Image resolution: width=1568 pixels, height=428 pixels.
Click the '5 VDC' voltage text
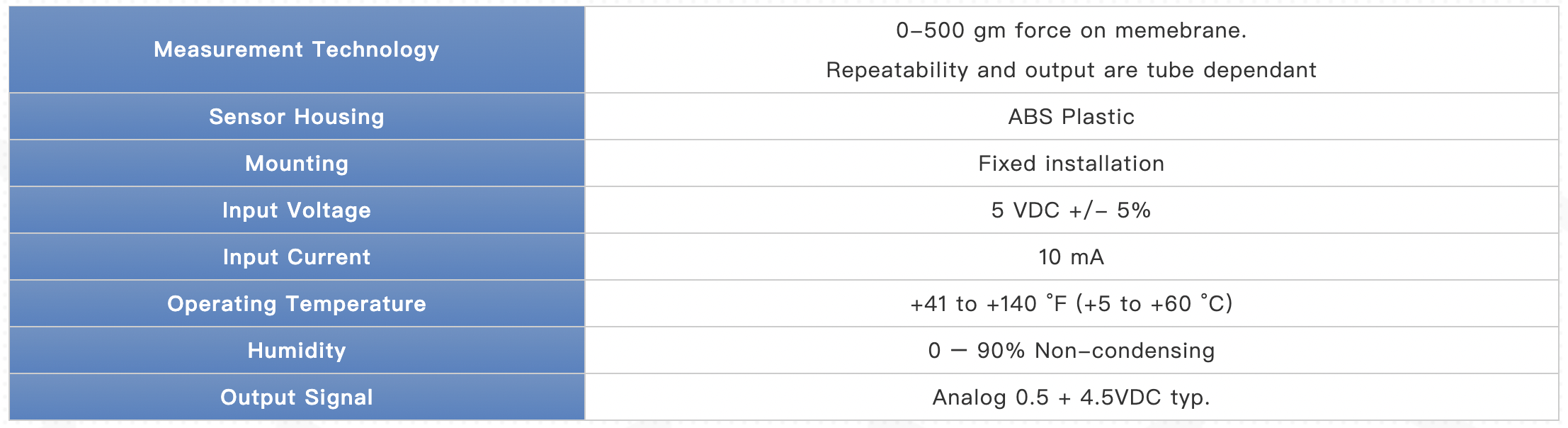pyautogui.click(x=1026, y=210)
